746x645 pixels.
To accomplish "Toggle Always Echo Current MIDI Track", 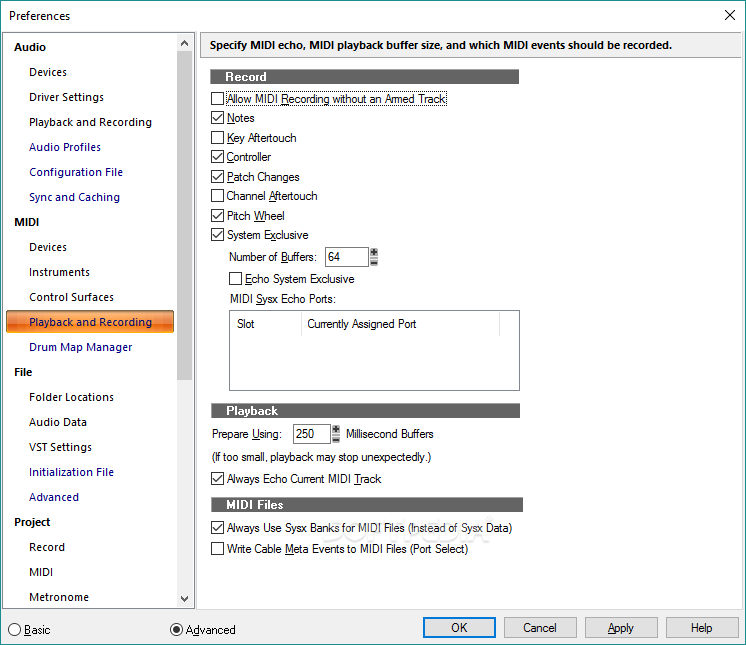I will (x=217, y=479).
